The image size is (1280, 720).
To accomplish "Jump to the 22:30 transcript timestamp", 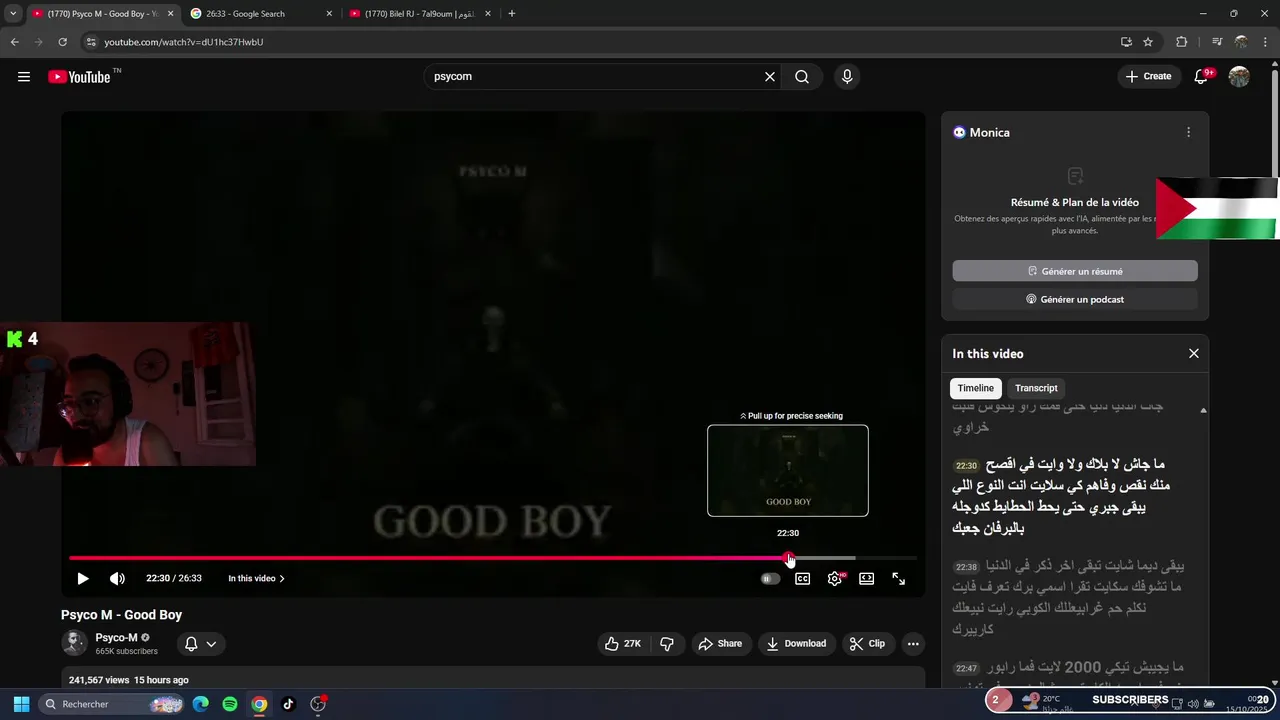I will coord(966,466).
